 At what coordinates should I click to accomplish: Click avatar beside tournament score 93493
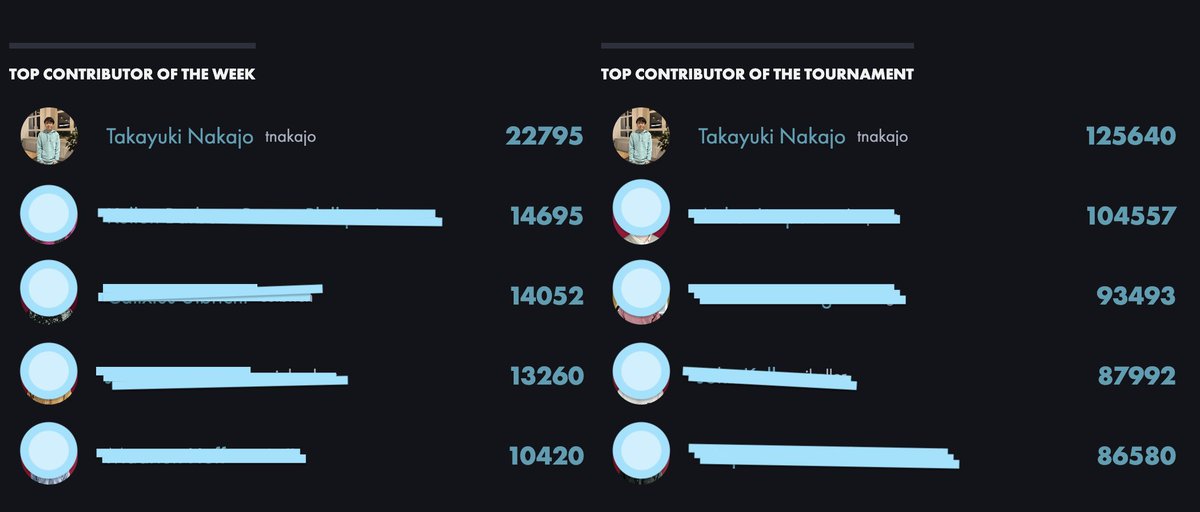coord(641,292)
